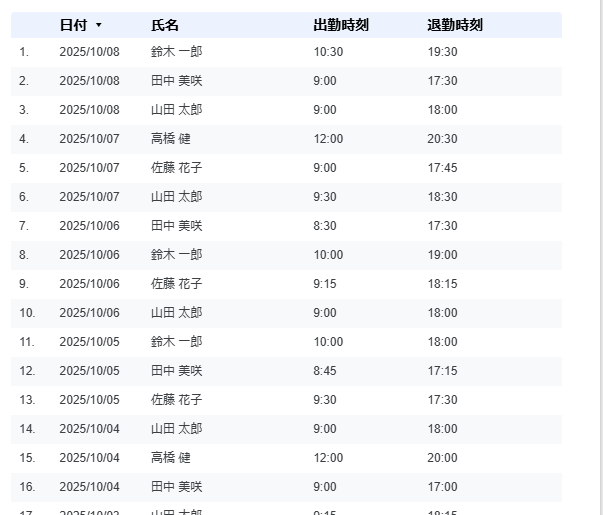
Task: Click the 2025/10/08 date in row 3
Action: 89,110
